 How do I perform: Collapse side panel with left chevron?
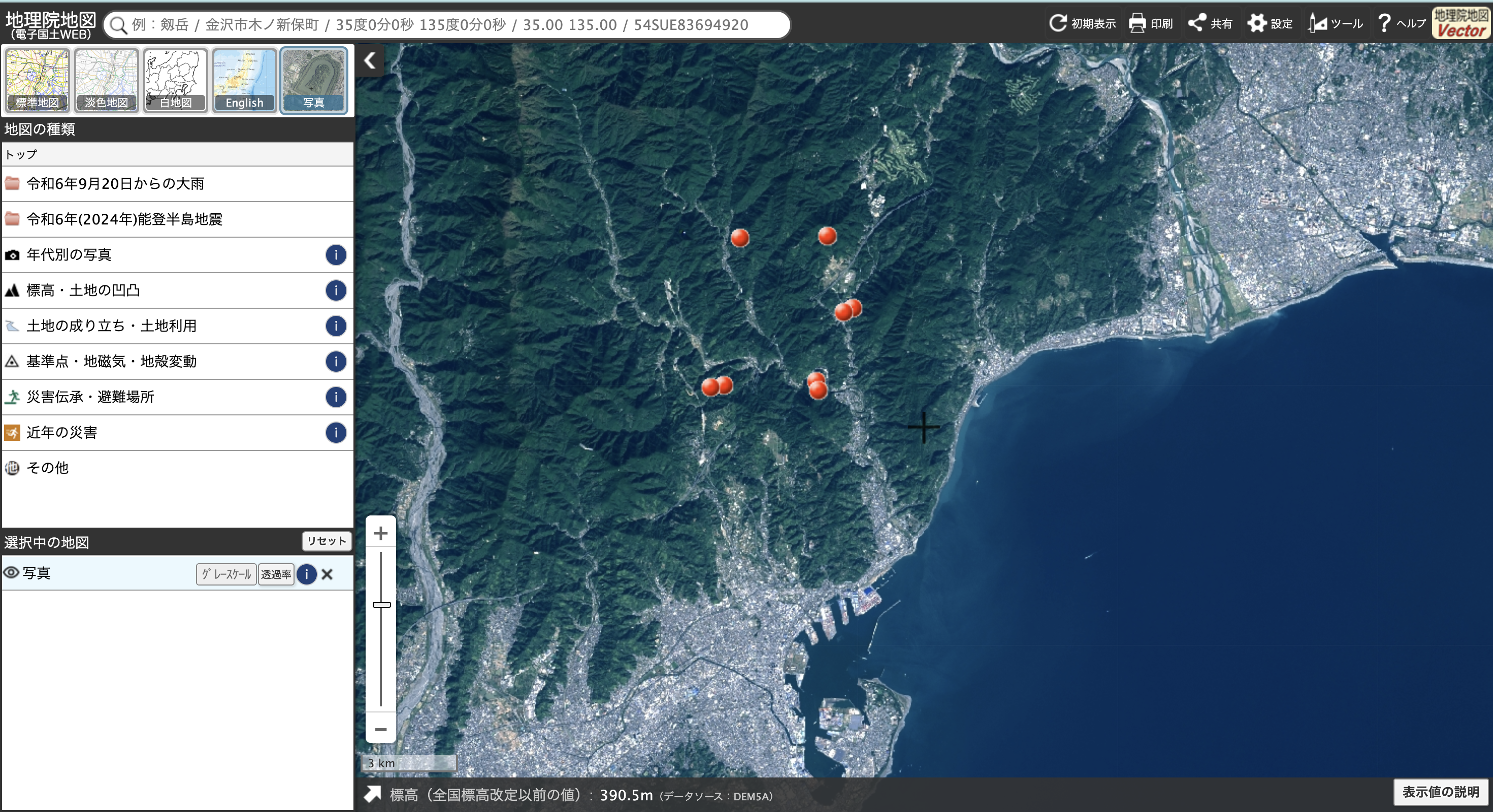(x=370, y=60)
